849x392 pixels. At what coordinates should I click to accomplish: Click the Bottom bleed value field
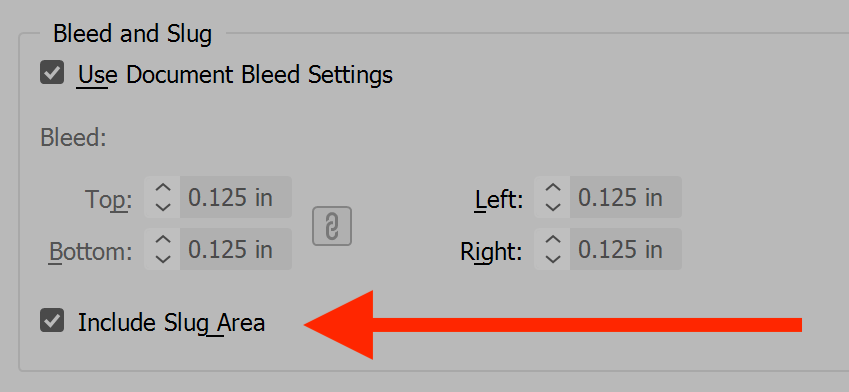pyautogui.click(x=236, y=249)
